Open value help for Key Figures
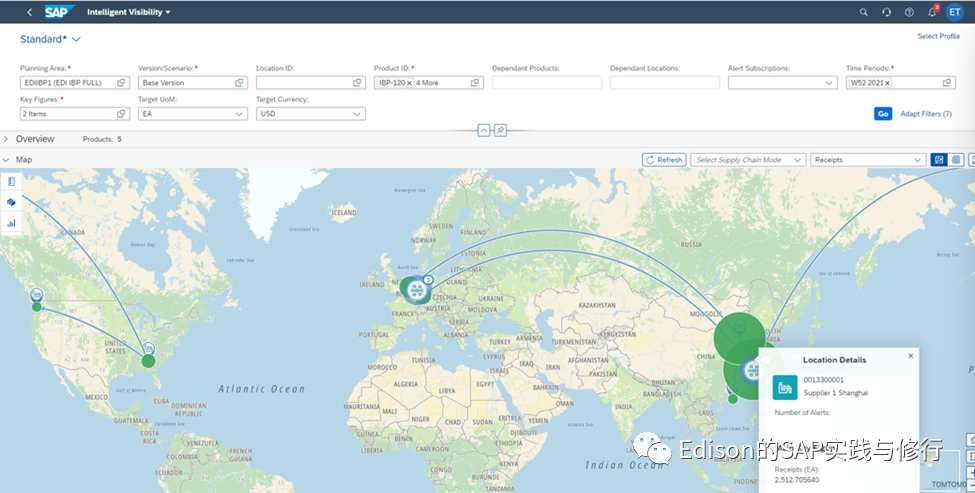 pyautogui.click(x=121, y=114)
